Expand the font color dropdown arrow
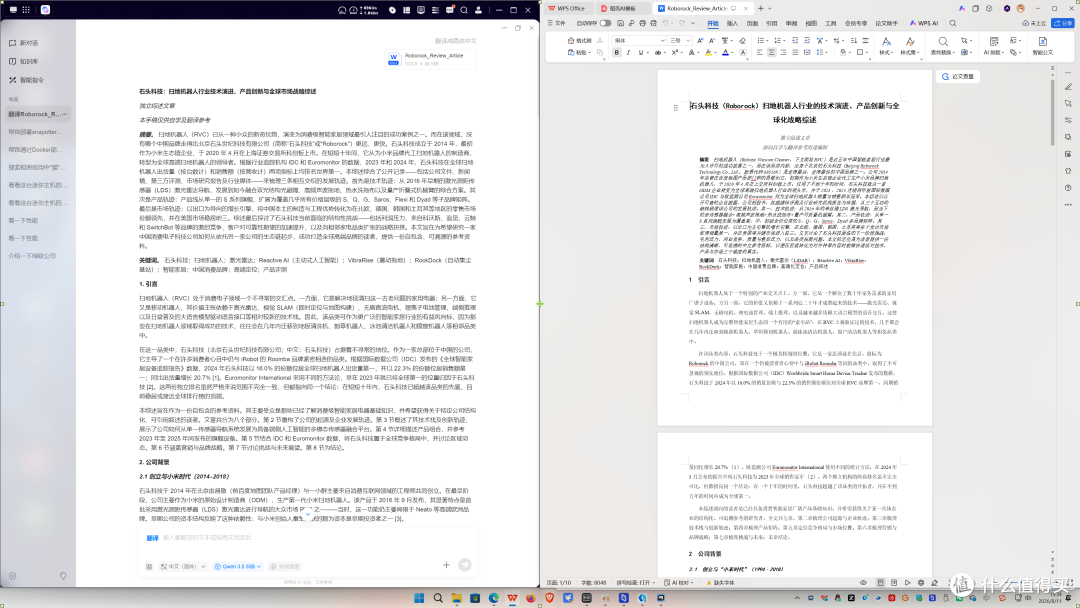Screen dimensions: 1080x608 click(x=732, y=53)
